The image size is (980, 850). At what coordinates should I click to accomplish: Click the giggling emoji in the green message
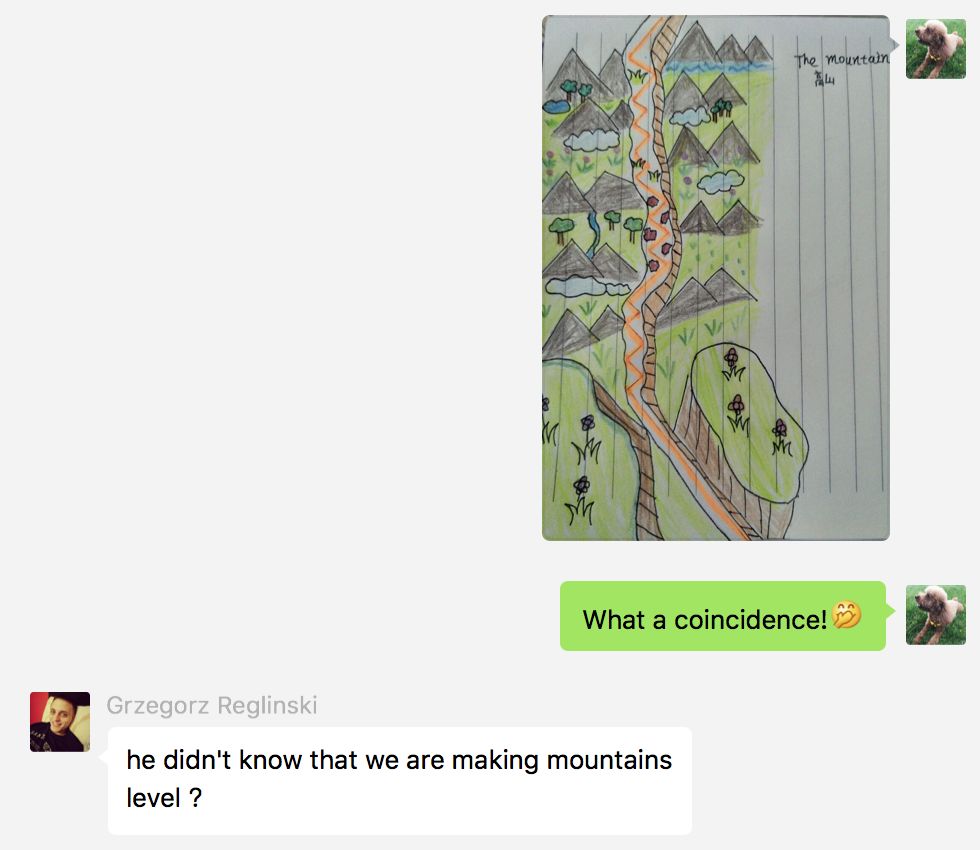(847, 616)
